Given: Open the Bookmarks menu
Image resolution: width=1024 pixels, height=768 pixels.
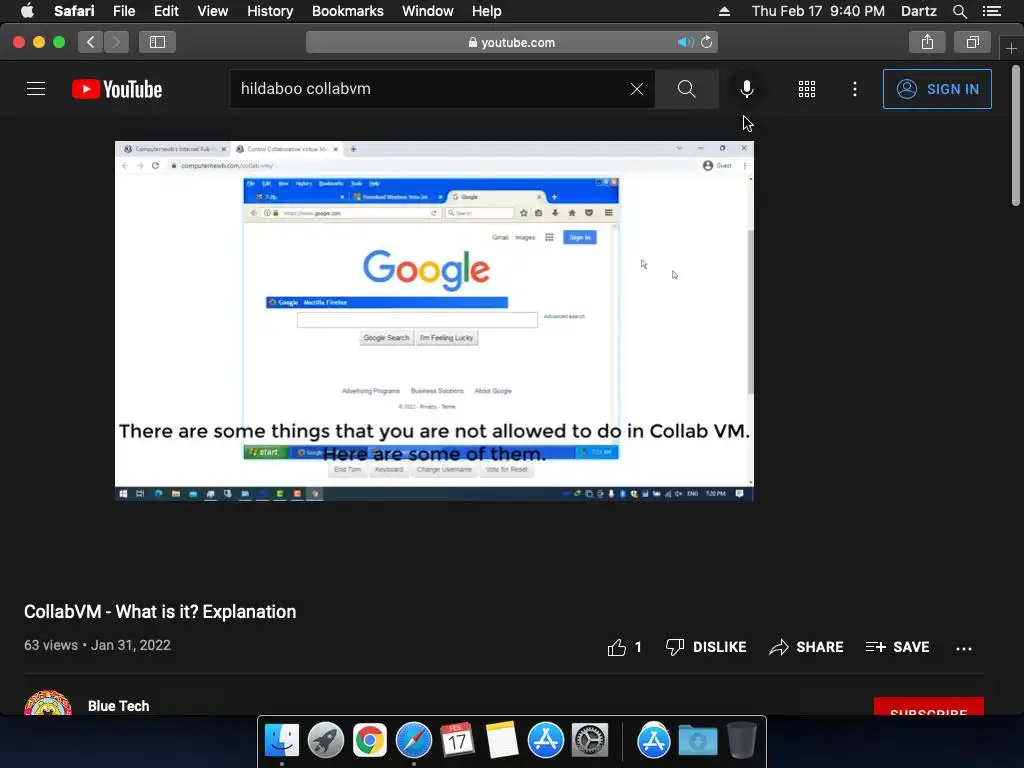Looking at the screenshot, I should pos(347,11).
